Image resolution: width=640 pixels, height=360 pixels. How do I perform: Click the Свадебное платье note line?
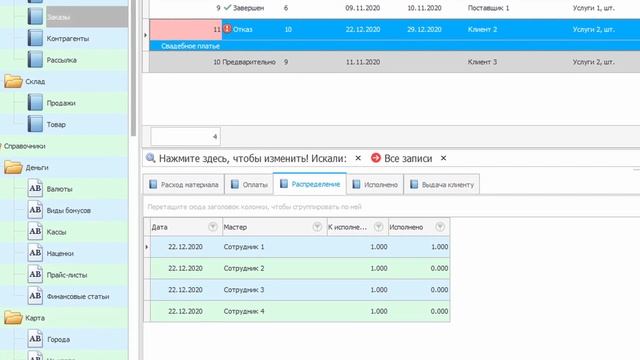(190, 46)
